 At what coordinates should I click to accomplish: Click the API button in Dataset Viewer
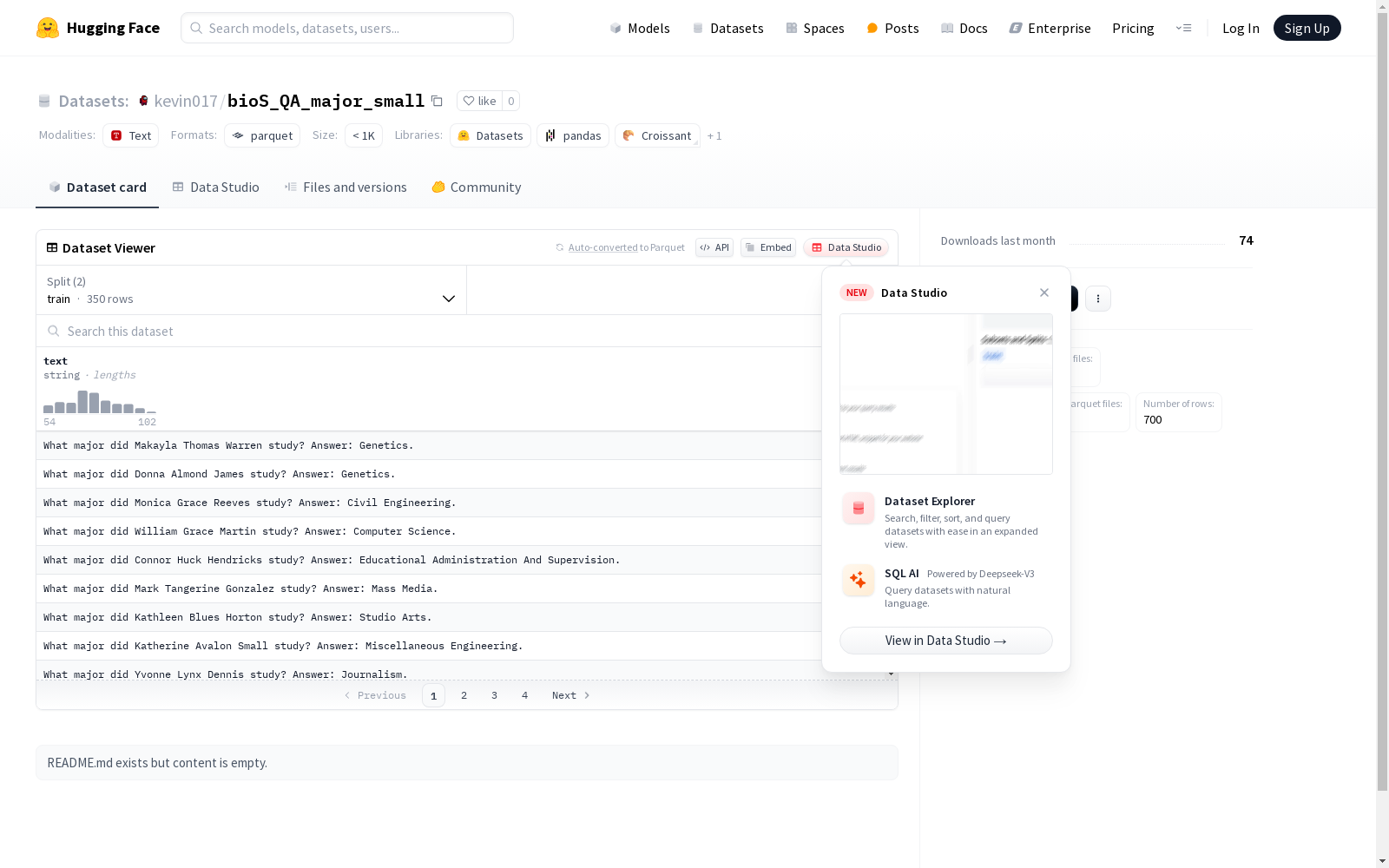coord(714,247)
